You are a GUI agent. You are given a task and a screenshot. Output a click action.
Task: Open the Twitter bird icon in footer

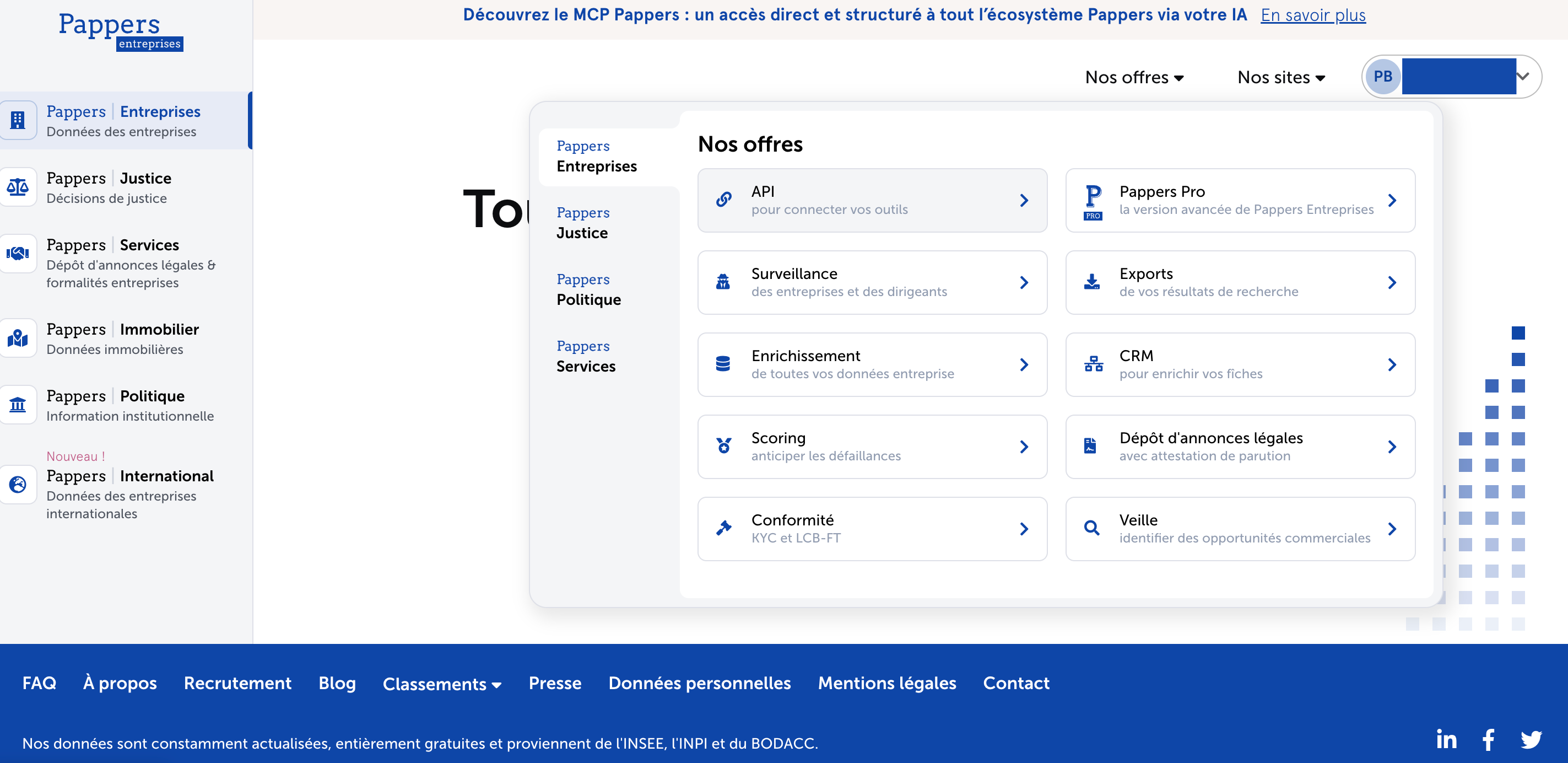pyautogui.click(x=1531, y=739)
